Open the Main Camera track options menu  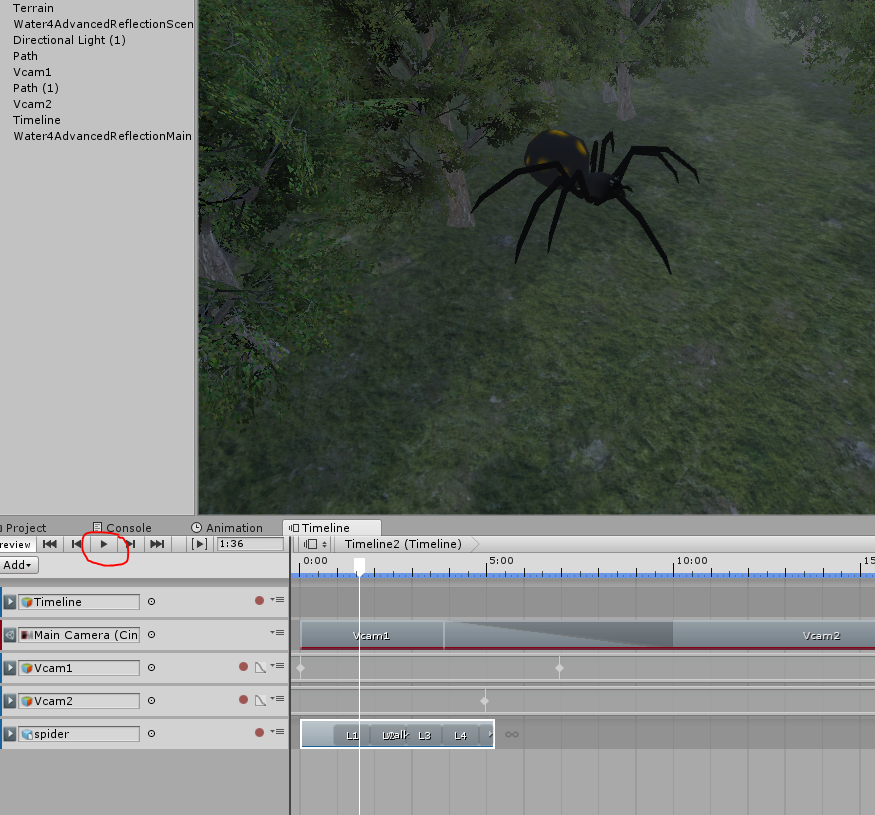pos(277,633)
